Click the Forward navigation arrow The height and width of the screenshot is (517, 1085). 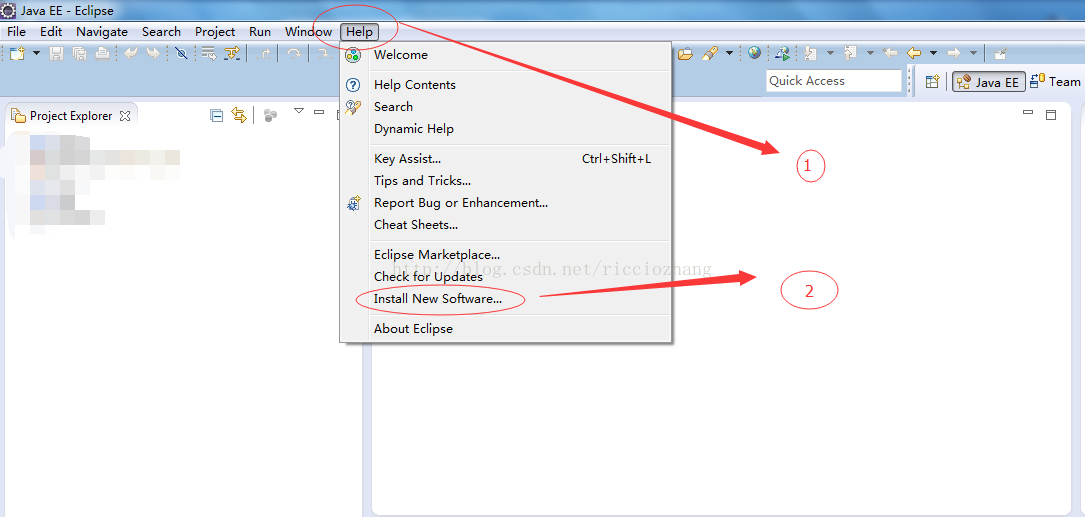point(954,53)
